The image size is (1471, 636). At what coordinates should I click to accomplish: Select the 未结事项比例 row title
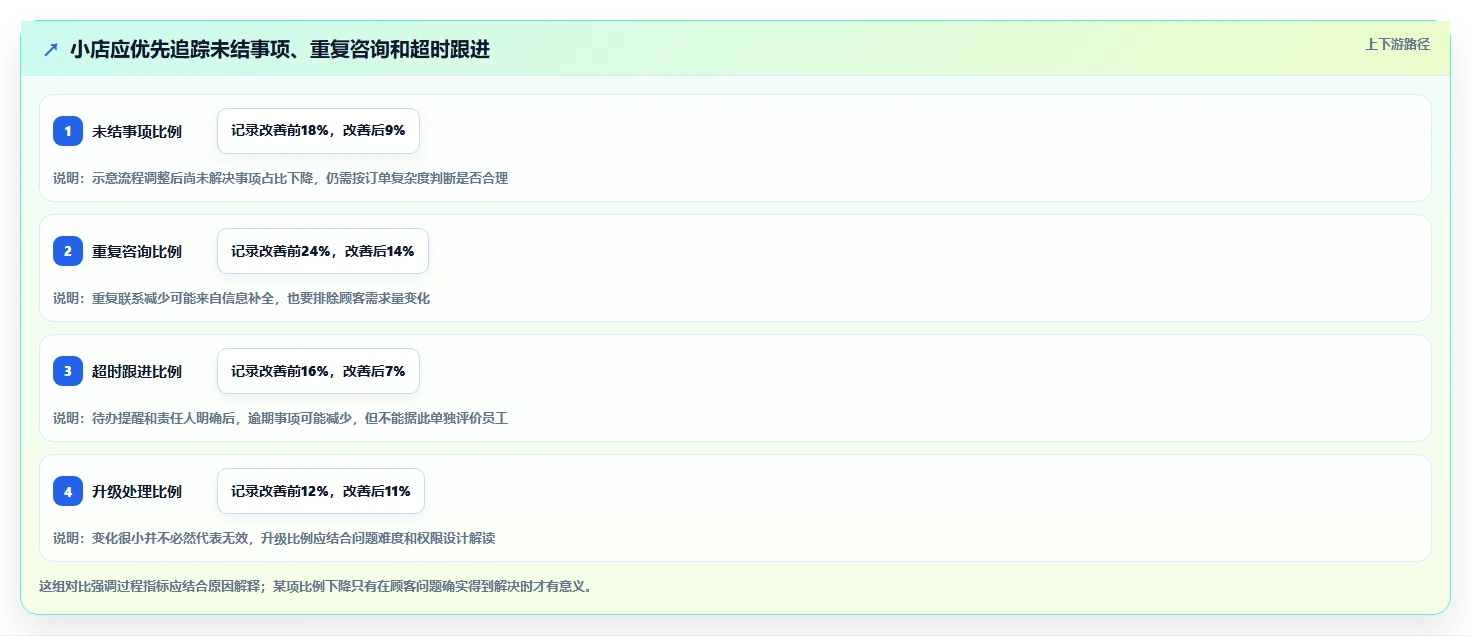pos(137,131)
